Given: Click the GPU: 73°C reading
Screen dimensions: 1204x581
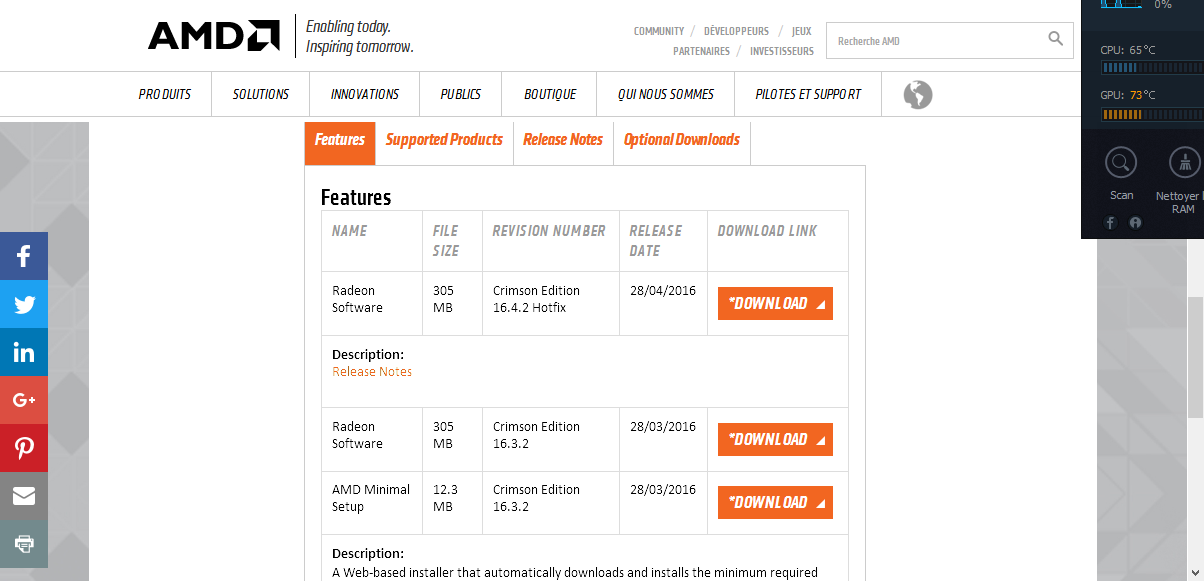Looking at the screenshot, I should pyautogui.click(x=1128, y=96).
